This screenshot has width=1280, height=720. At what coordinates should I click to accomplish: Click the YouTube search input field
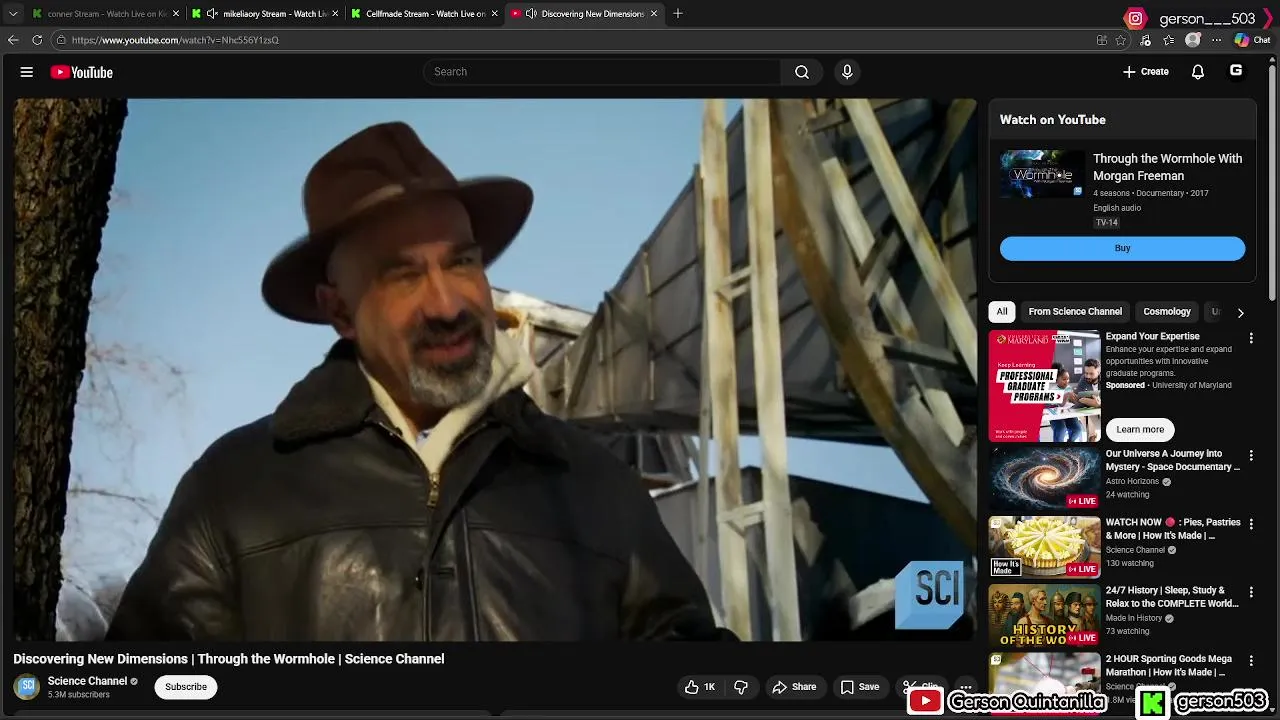602,72
